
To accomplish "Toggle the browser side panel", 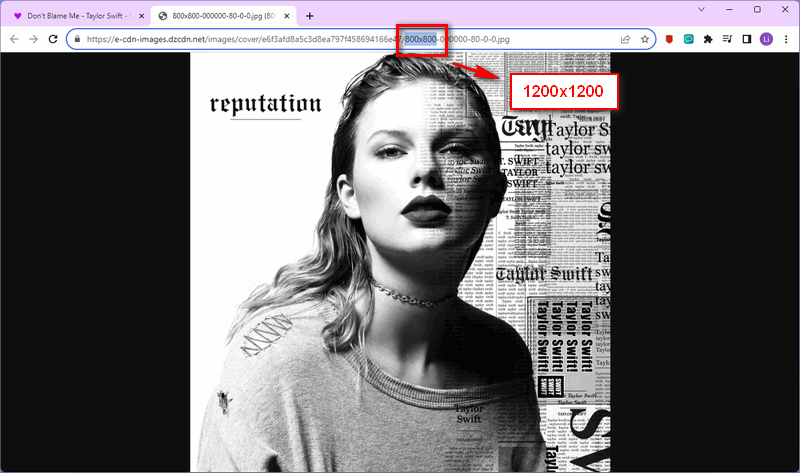I will pos(747,39).
